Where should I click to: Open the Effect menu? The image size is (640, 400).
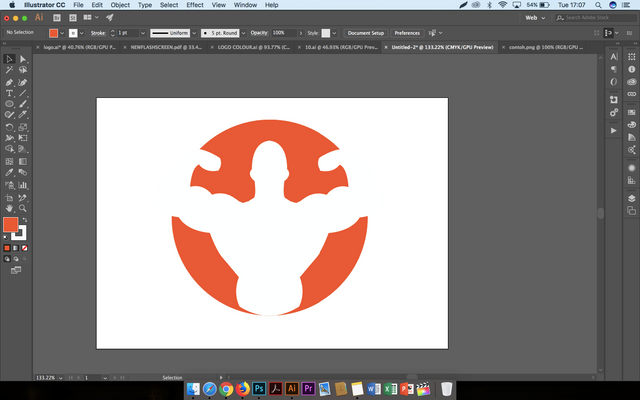click(195, 5)
